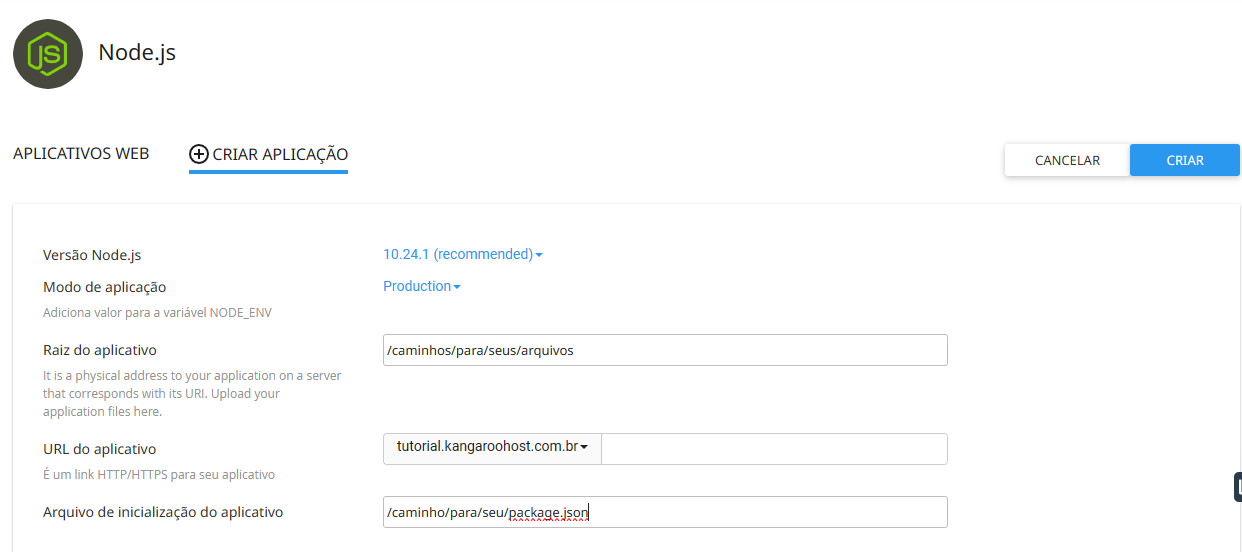The height and width of the screenshot is (552, 1242).
Task: Open the dark side widget at right edge
Action: [x=1237, y=487]
